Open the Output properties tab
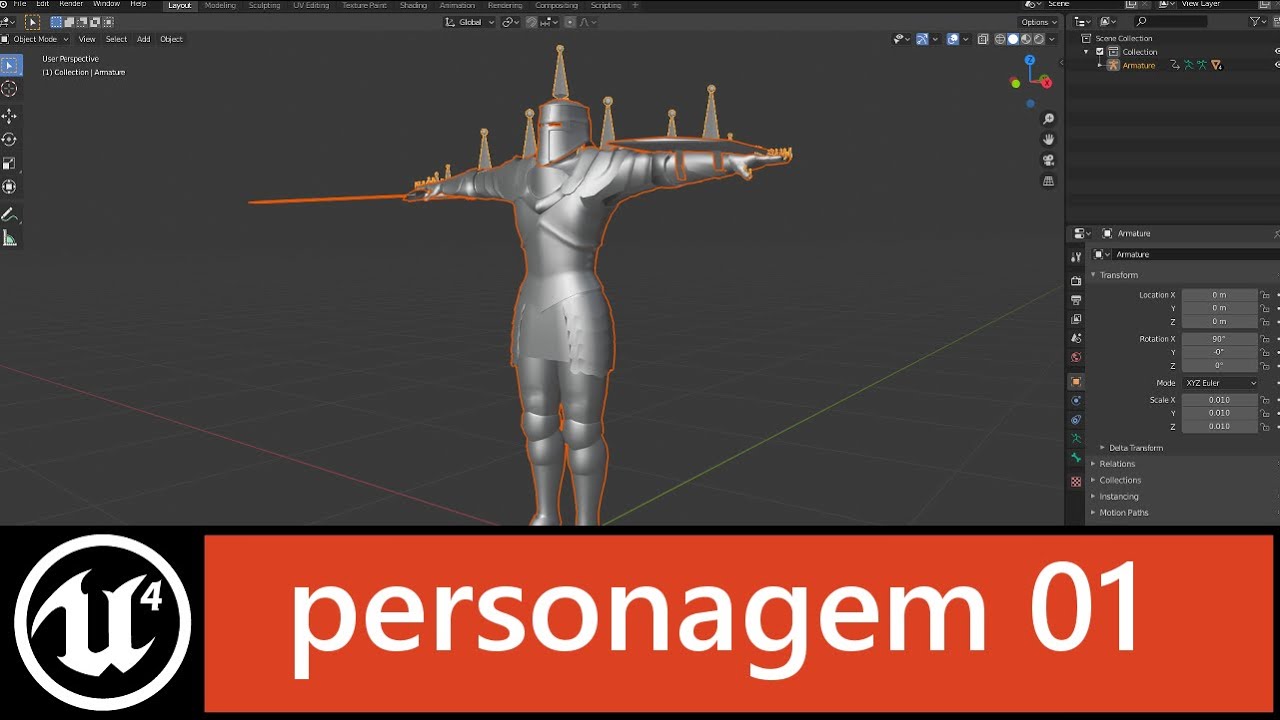Image resolution: width=1280 pixels, height=720 pixels. click(x=1076, y=300)
